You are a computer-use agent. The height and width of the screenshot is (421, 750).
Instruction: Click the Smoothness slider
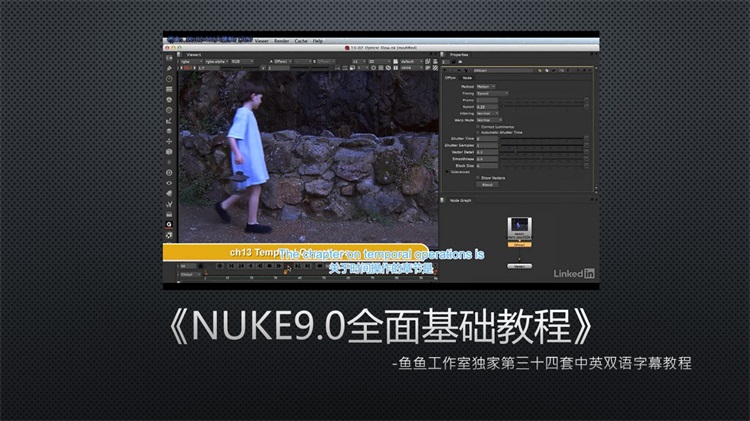[x=542, y=159]
